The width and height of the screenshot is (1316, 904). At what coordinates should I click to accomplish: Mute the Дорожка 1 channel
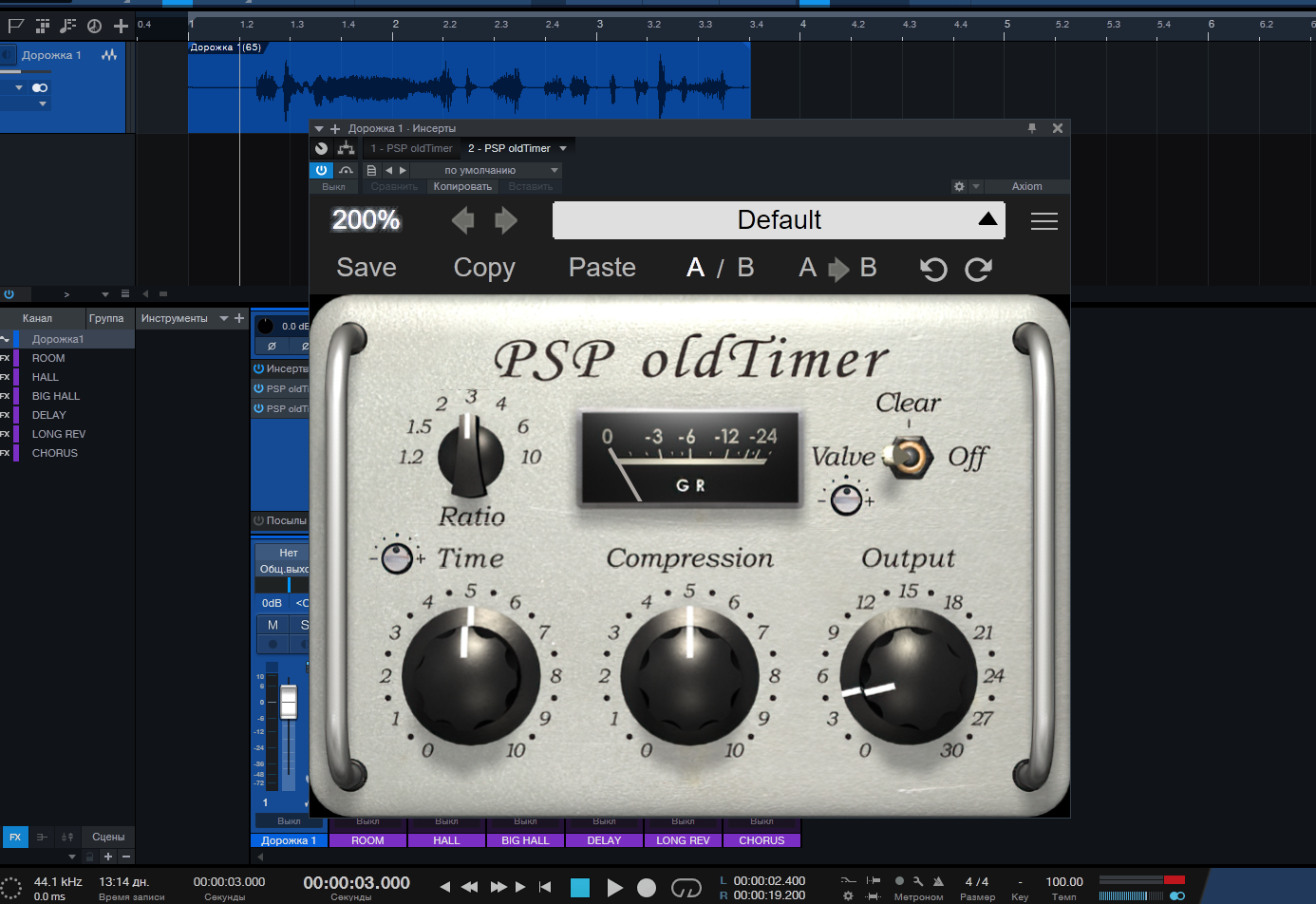click(x=273, y=625)
